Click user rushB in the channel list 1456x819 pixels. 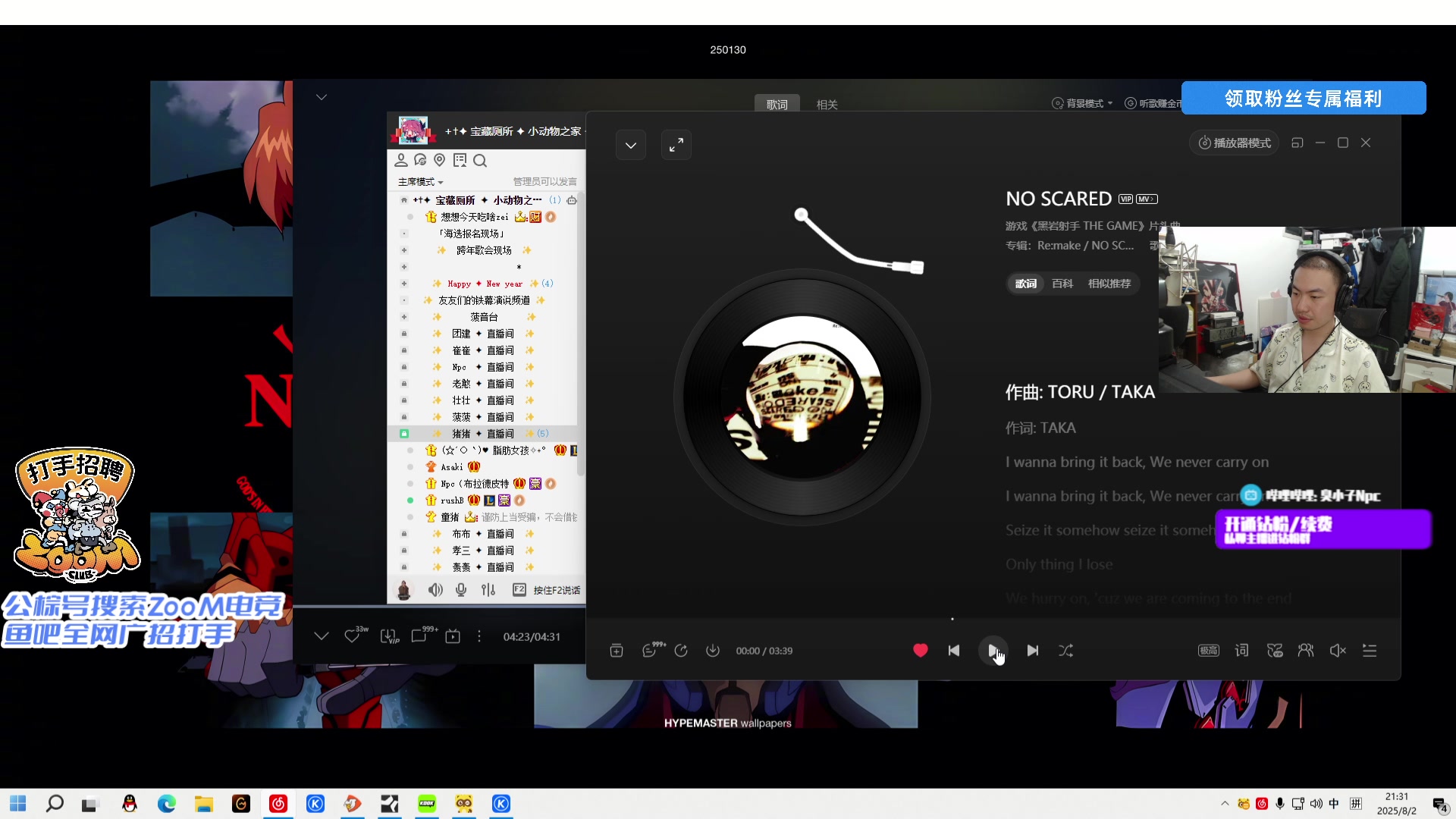[x=452, y=500]
